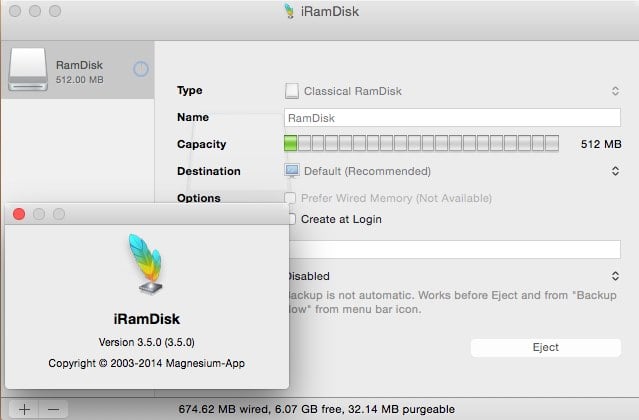Click the Version 3.5.0 (3.5.0) text
This screenshot has height=420, width=639.
point(147,342)
